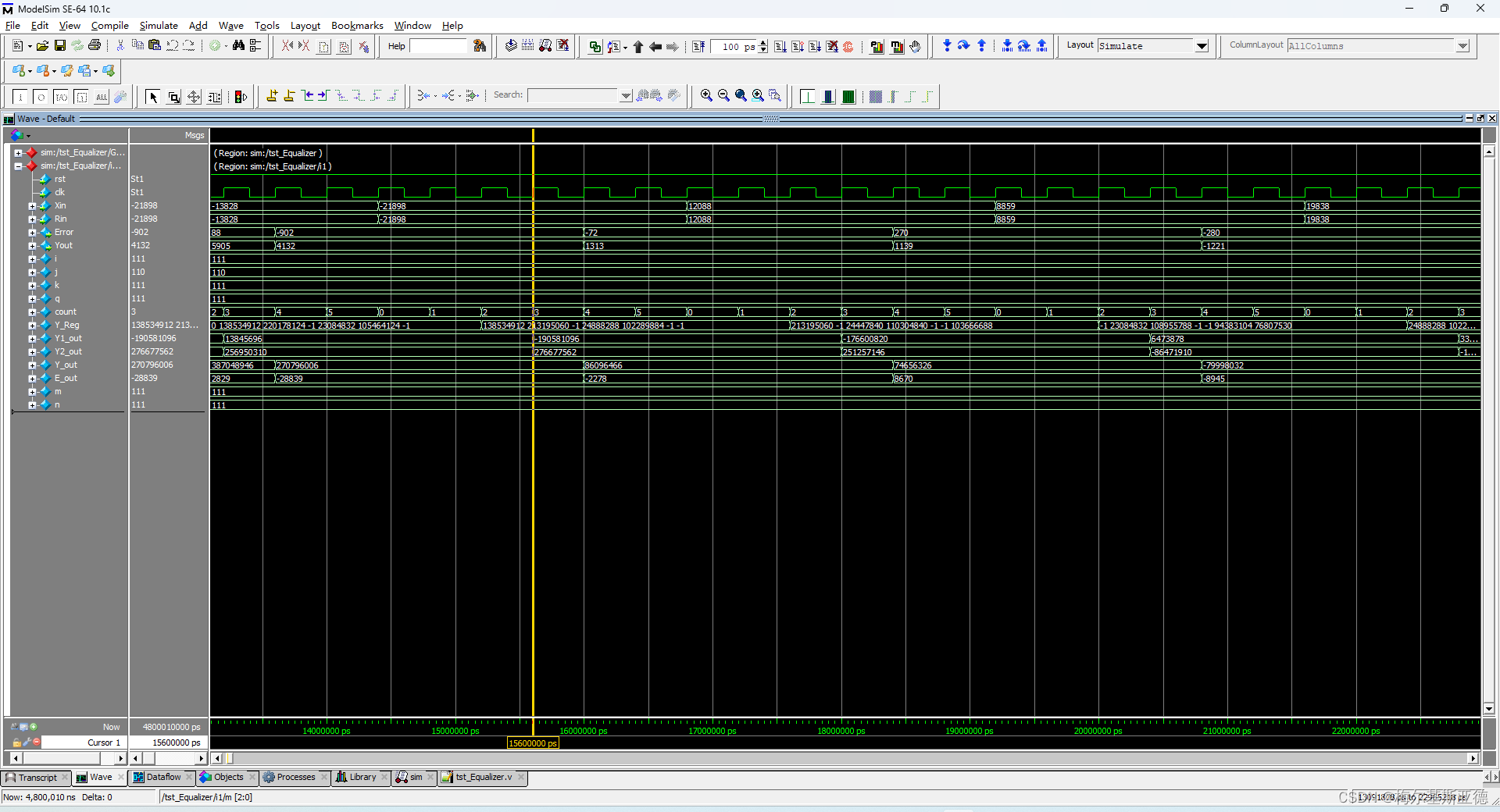Click into the Help input field
The width and height of the screenshot is (1500, 812).
(x=437, y=46)
